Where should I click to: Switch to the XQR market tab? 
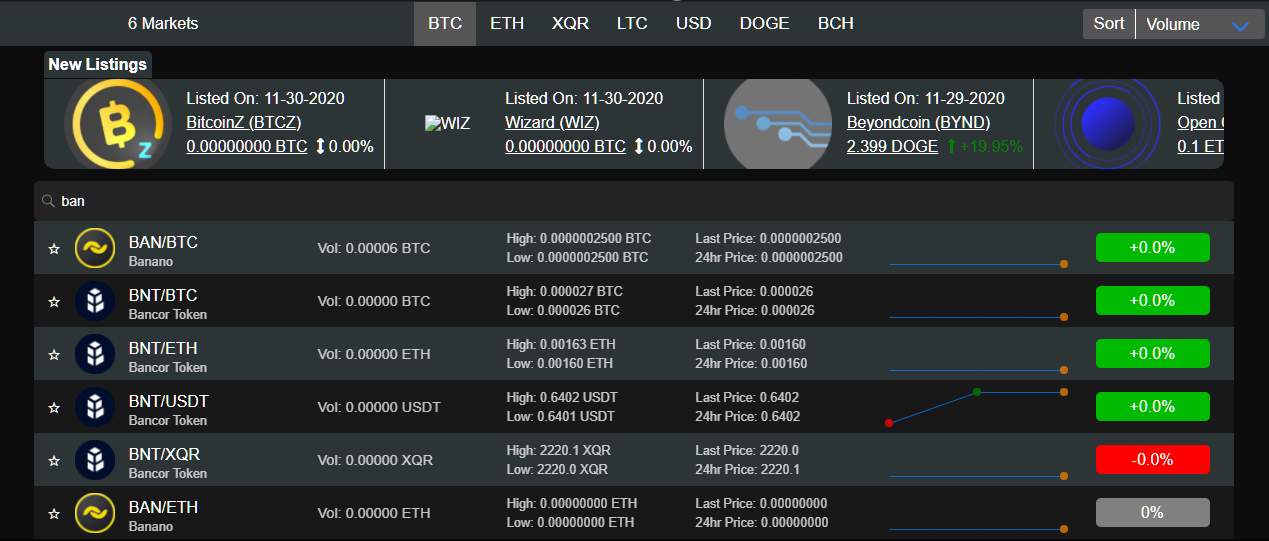tap(570, 23)
